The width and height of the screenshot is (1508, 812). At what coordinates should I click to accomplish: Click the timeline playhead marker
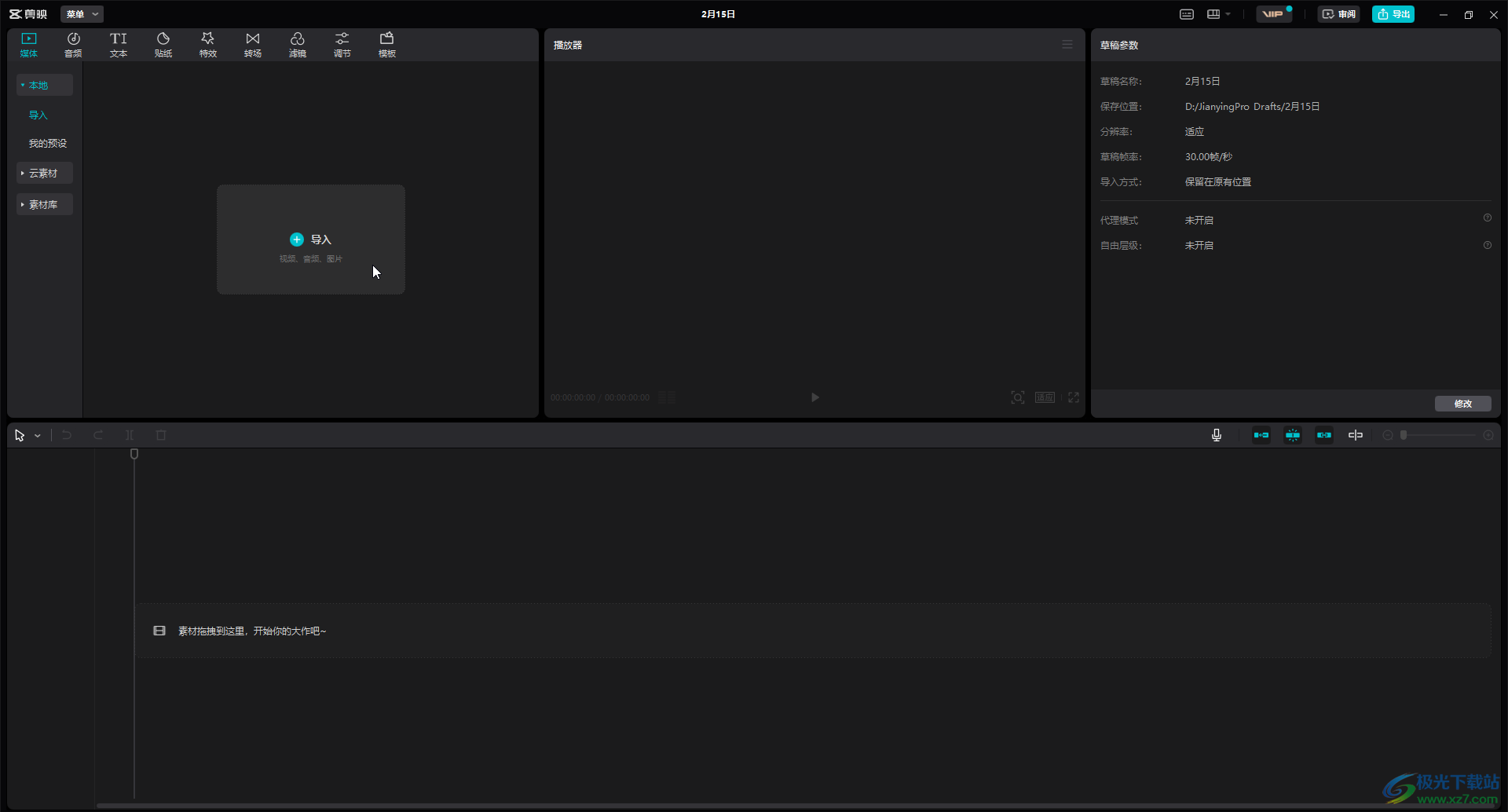pos(134,454)
